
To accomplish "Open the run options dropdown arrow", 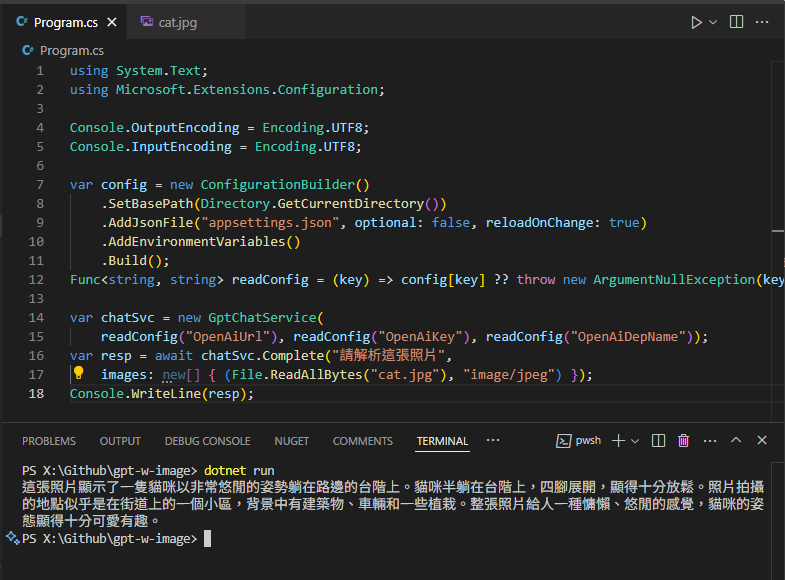I will point(713,22).
